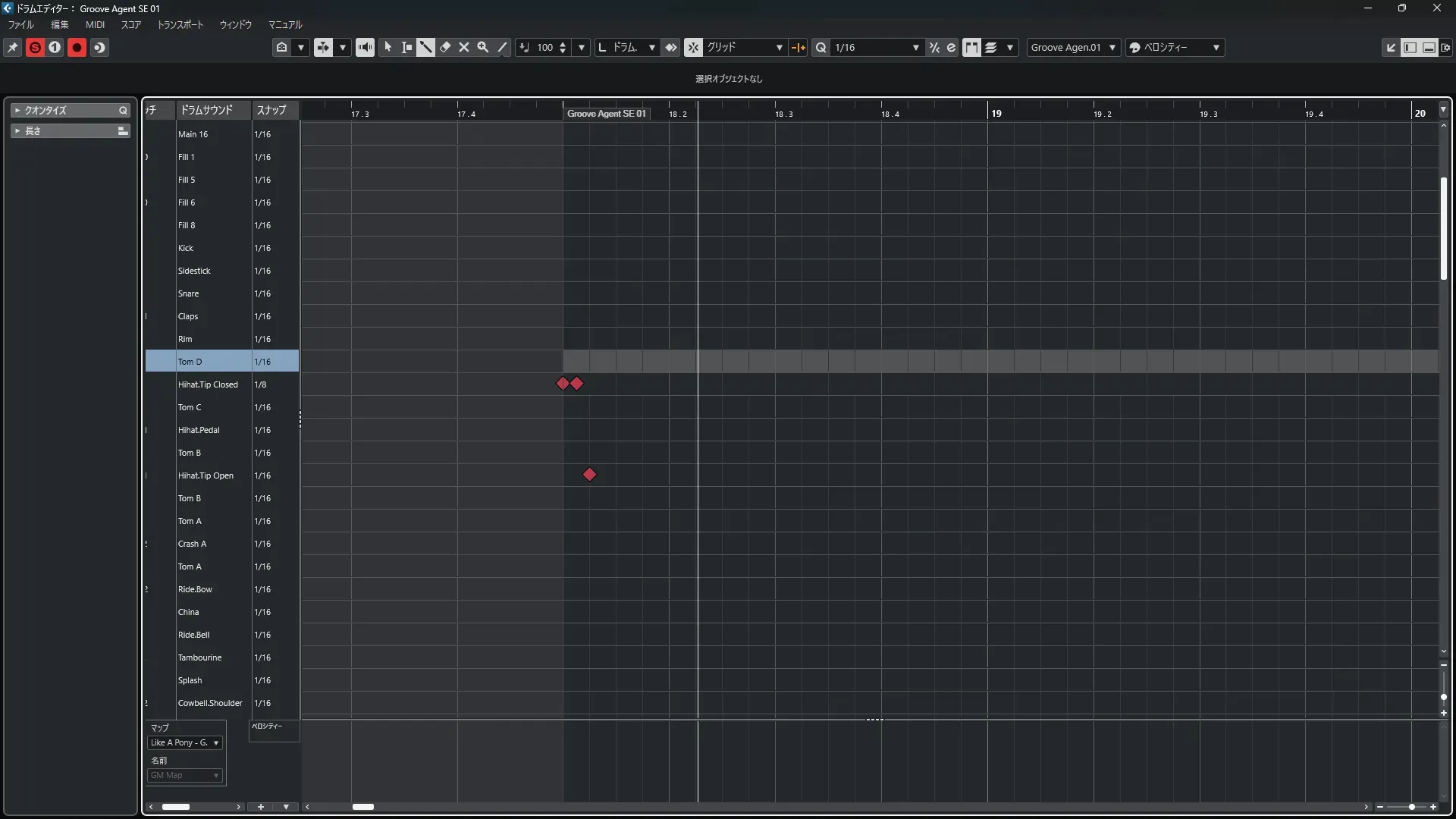Image resolution: width=1456 pixels, height=819 pixels.
Task: Click the ドラムサウンド column header
Action: click(206, 110)
